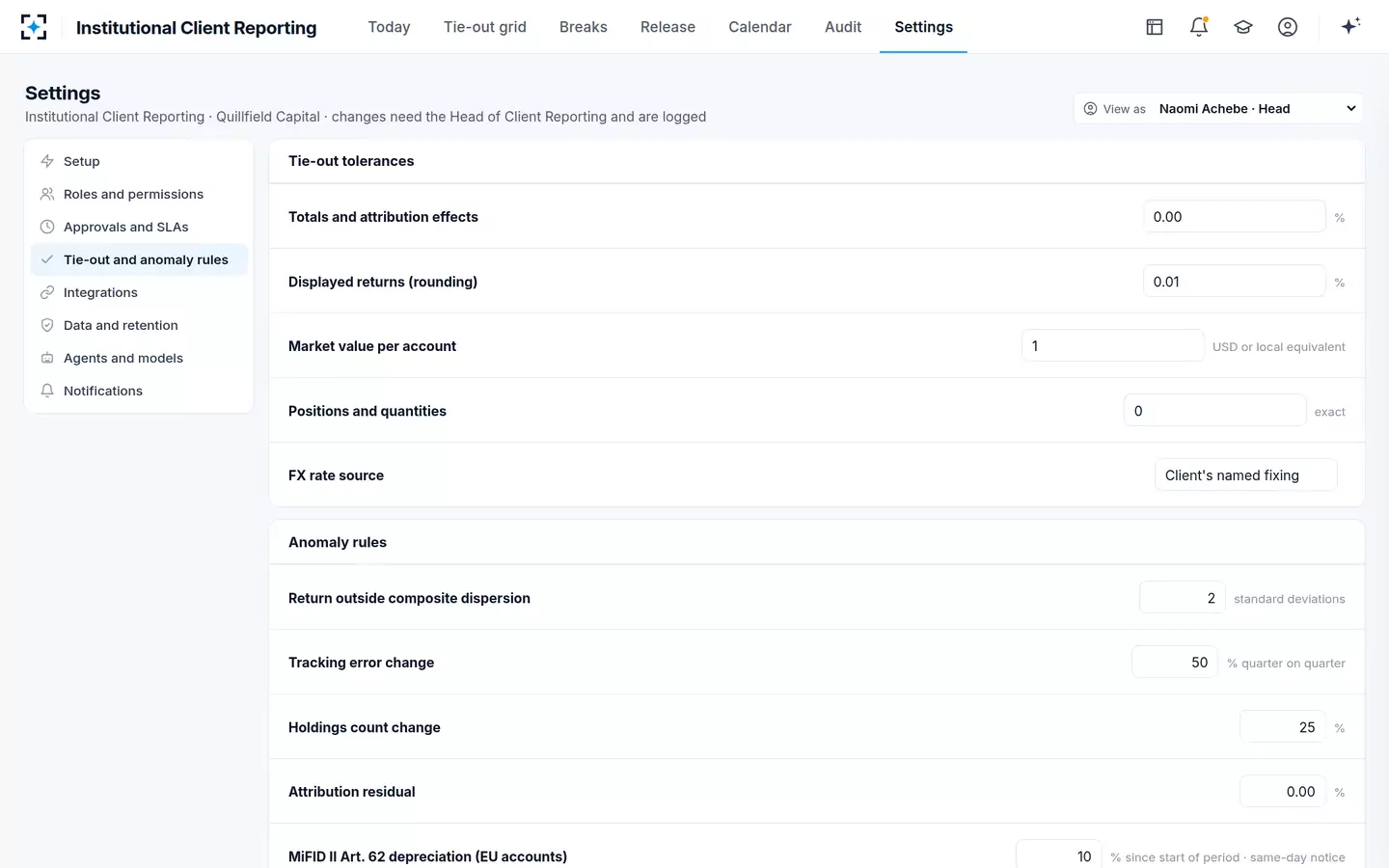
Task: Click the bell icon beside Notifications in the sidebar
Action: [x=47, y=391]
